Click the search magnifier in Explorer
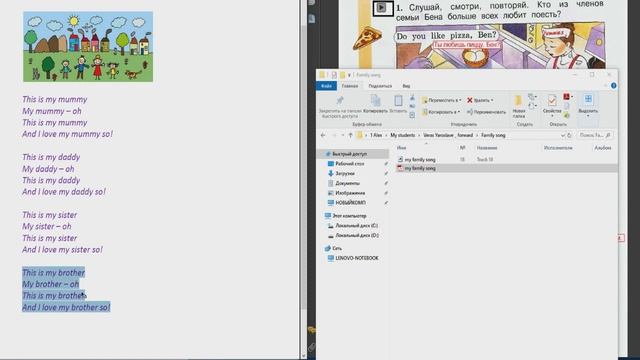Viewport: 640px width, 360px height. point(608,135)
